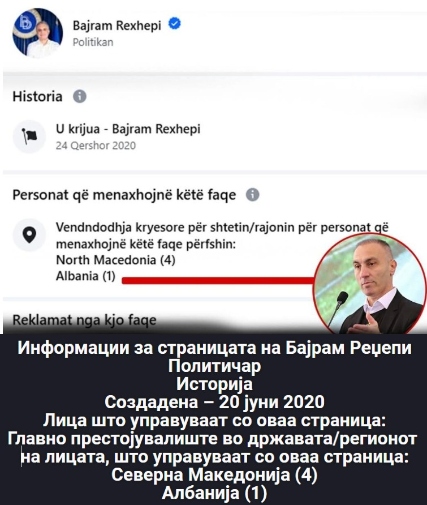Click the circular photo of man with microphone
The width and height of the screenshot is (427, 505).
click(369, 283)
